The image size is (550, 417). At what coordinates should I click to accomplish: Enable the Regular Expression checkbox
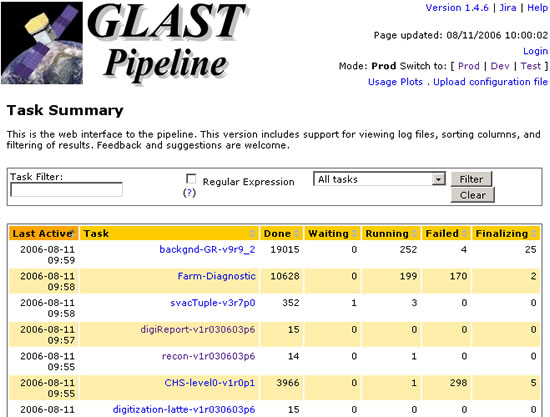191,179
